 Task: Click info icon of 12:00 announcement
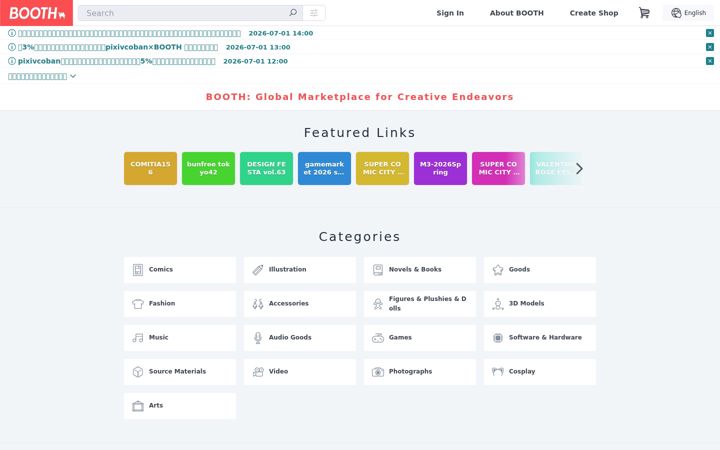(x=12, y=61)
